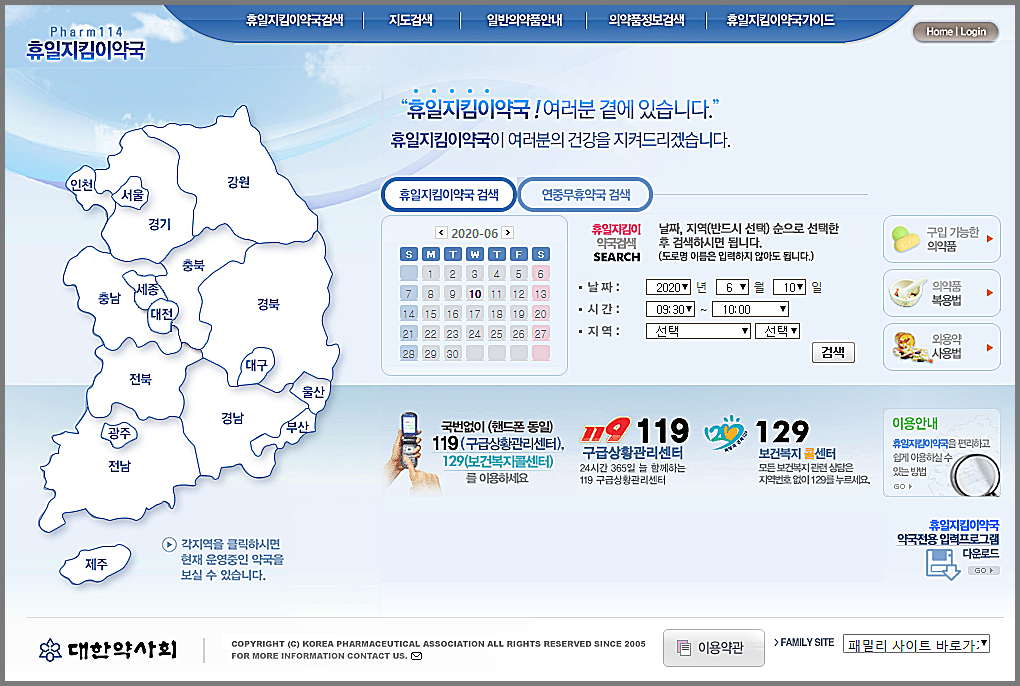Click the 검색 search button
The width and height of the screenshot is (1020, 686).
[833, 352]
